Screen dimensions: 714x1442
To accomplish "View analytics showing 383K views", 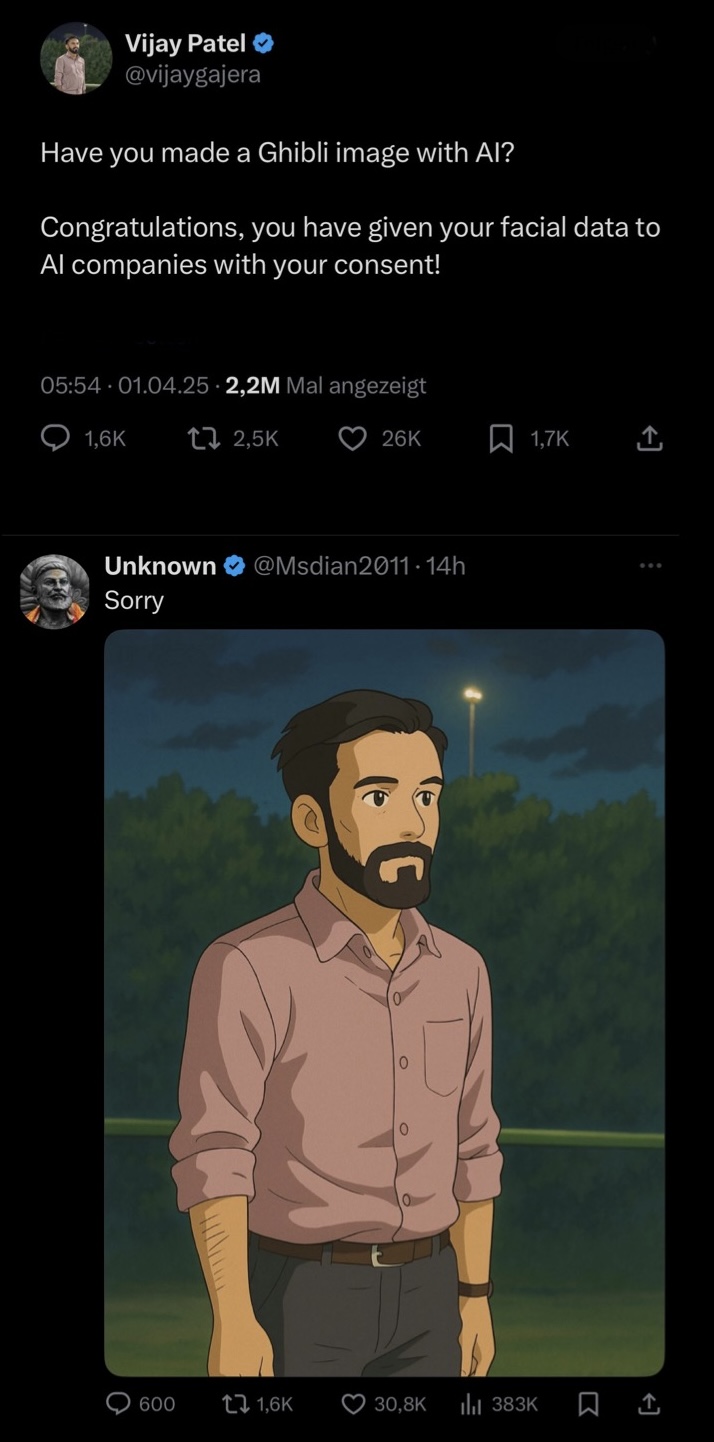I will (x=470, y=1404).
